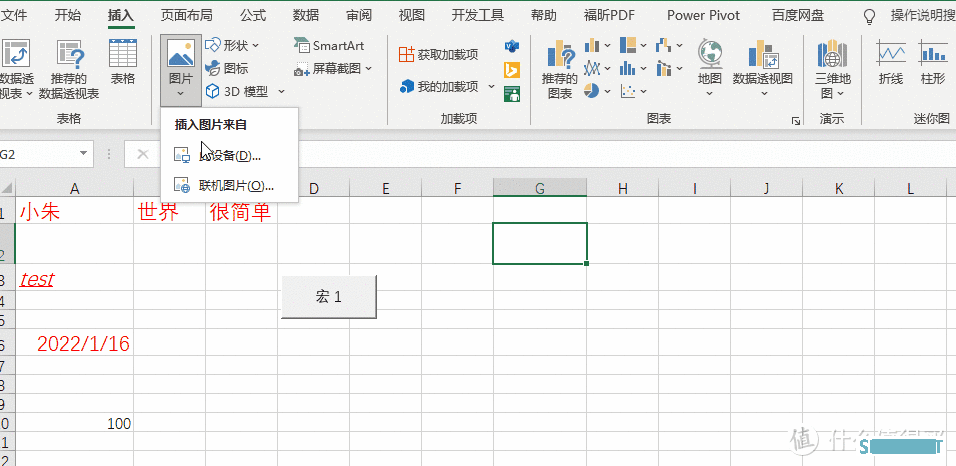This screenshot has width=956, height=466.
Task: Click the 宏 1 macro button
Action: coord(329,297)
